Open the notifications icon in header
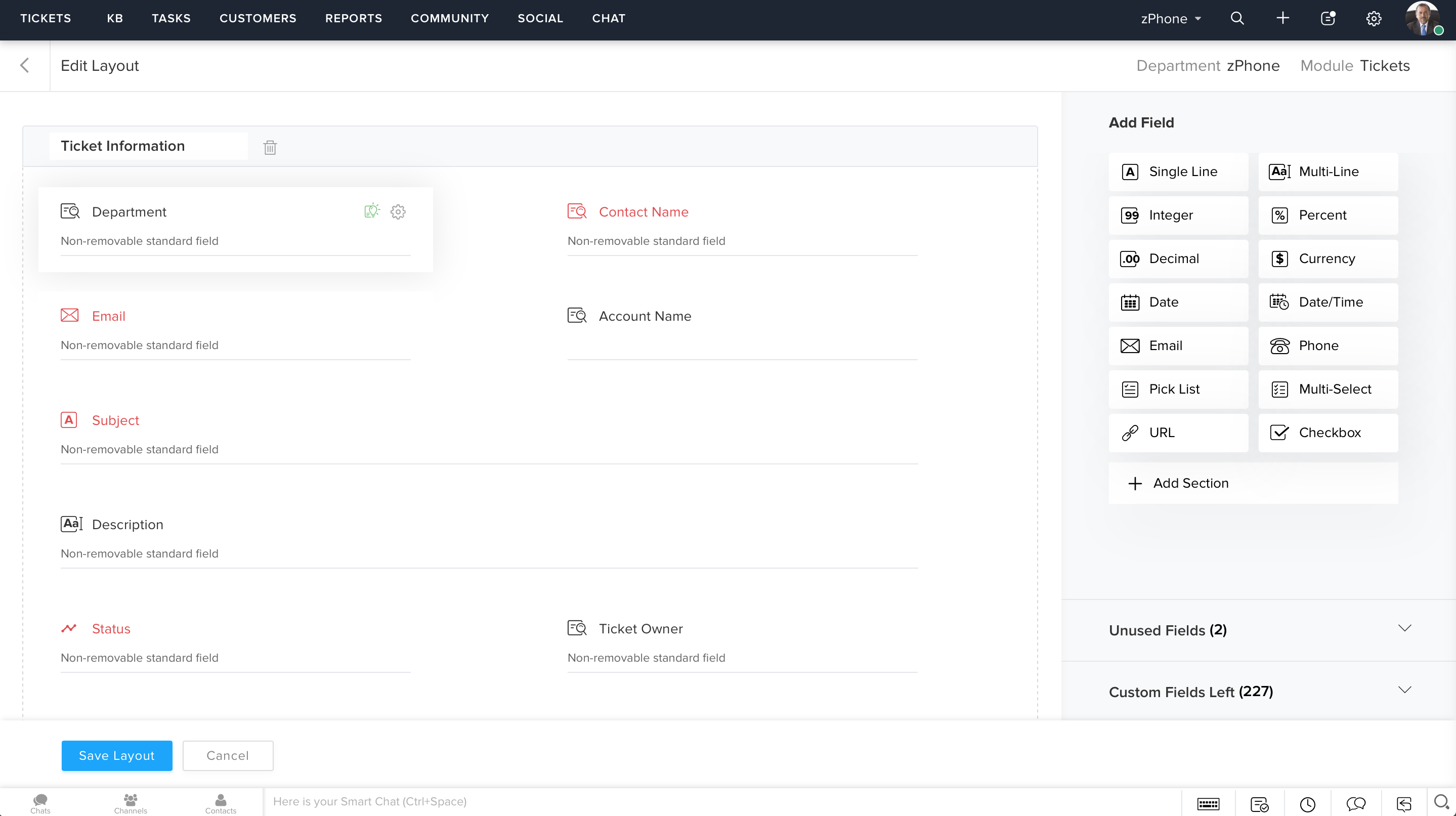 pyautogui.click(x=1327, y=18)
